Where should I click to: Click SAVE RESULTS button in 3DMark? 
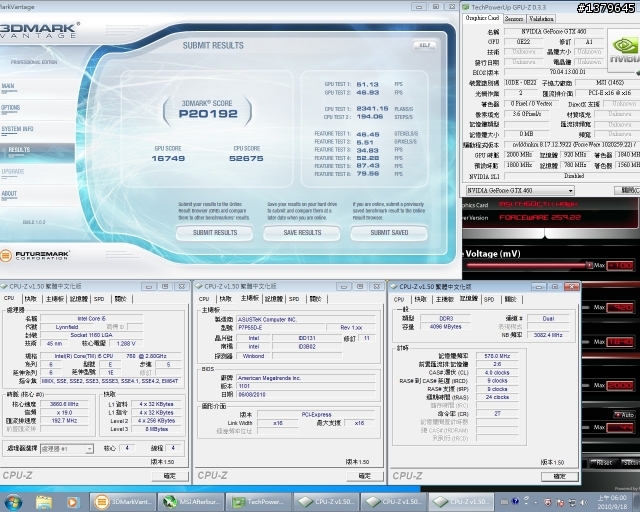tap(302, 233)
